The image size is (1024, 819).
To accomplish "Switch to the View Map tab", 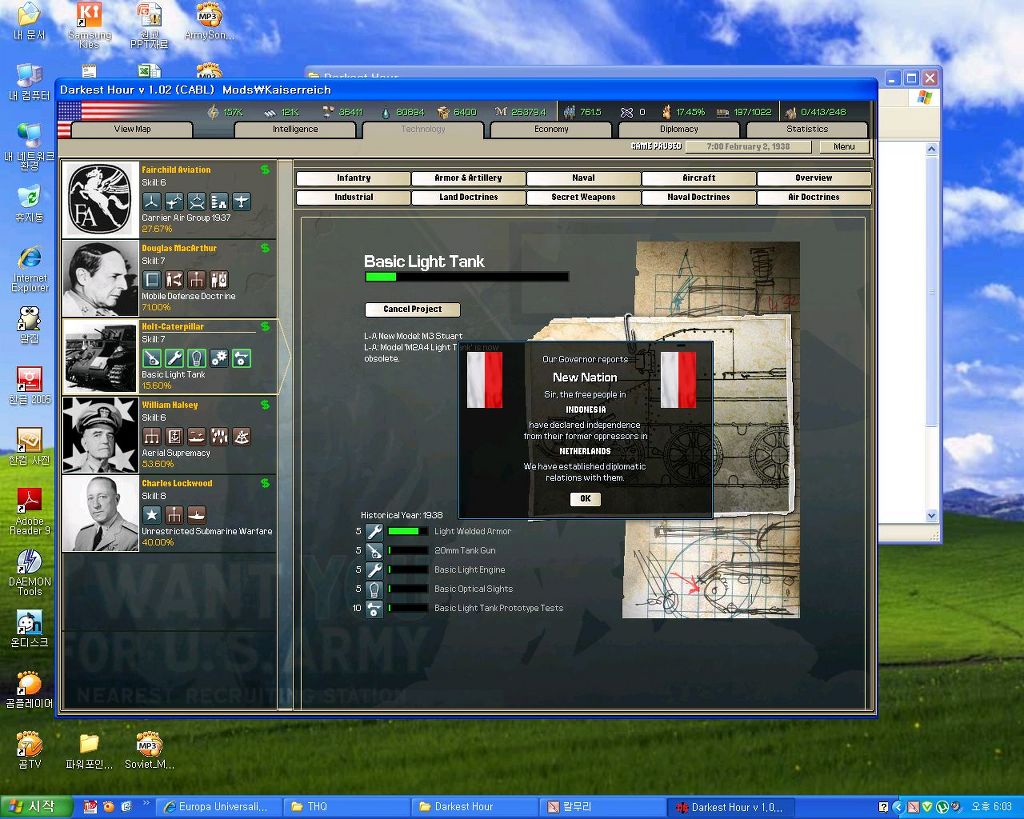I will [x=132, y=129].
